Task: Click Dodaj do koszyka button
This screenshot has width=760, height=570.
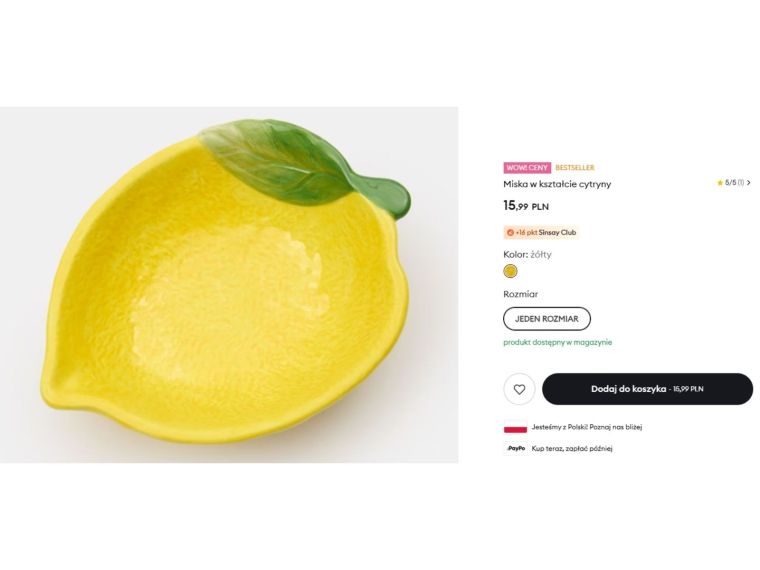Action: pyautogui.click(x=648, y=389)
